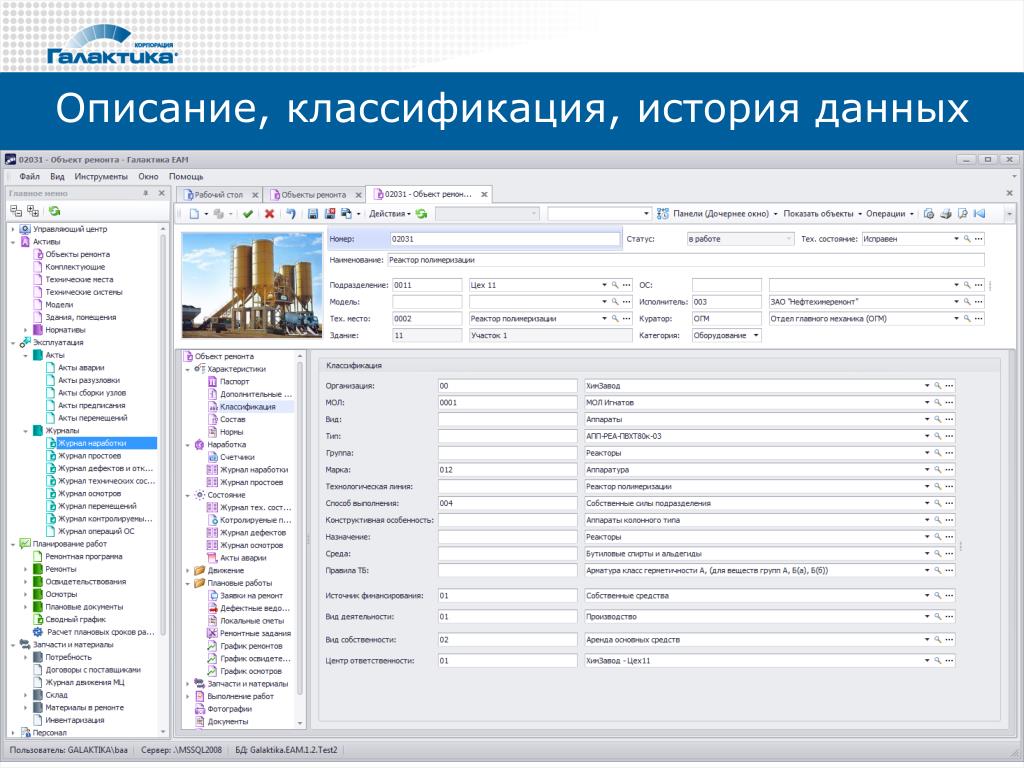Click the ellipsis button in Источник финансирования row
This screenshot has height=768, width=1024.
click(x=950, y=596)
